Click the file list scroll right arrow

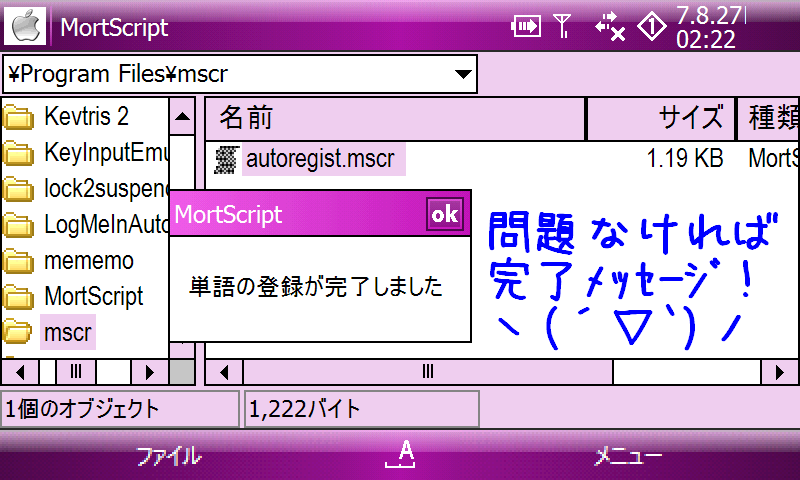(780, 372)
